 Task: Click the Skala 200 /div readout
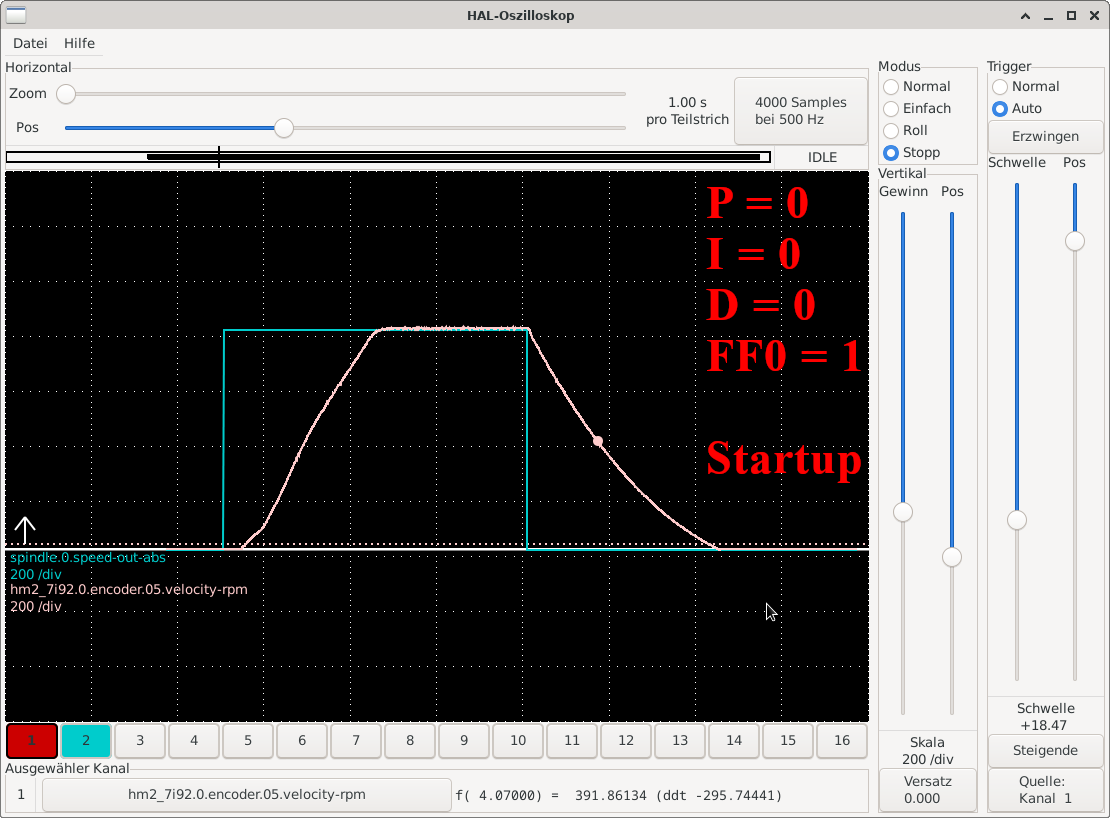(x=927, y=751)
